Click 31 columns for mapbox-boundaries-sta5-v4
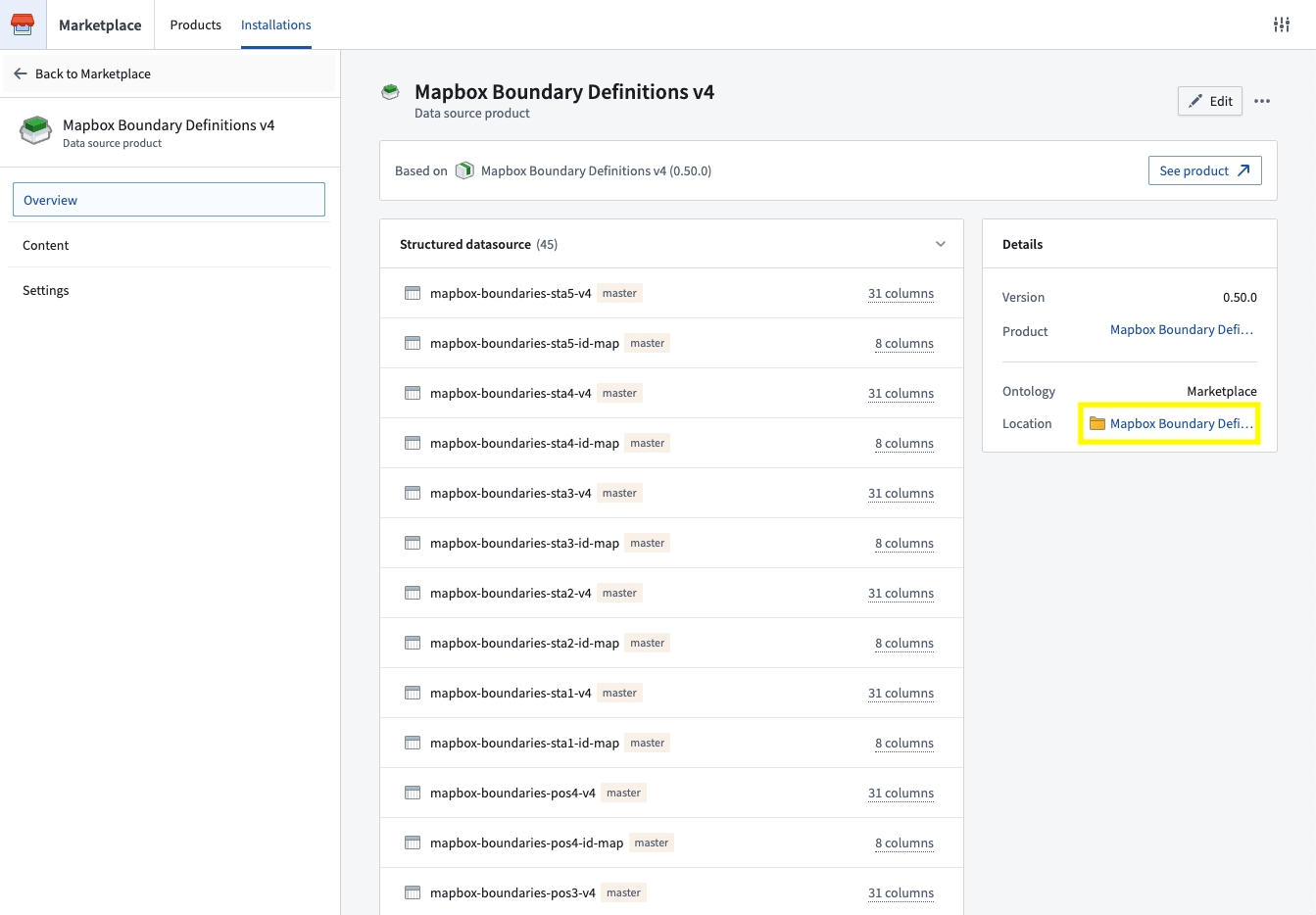Viewport: 1316px width, 915px height. tap(901, 294)
